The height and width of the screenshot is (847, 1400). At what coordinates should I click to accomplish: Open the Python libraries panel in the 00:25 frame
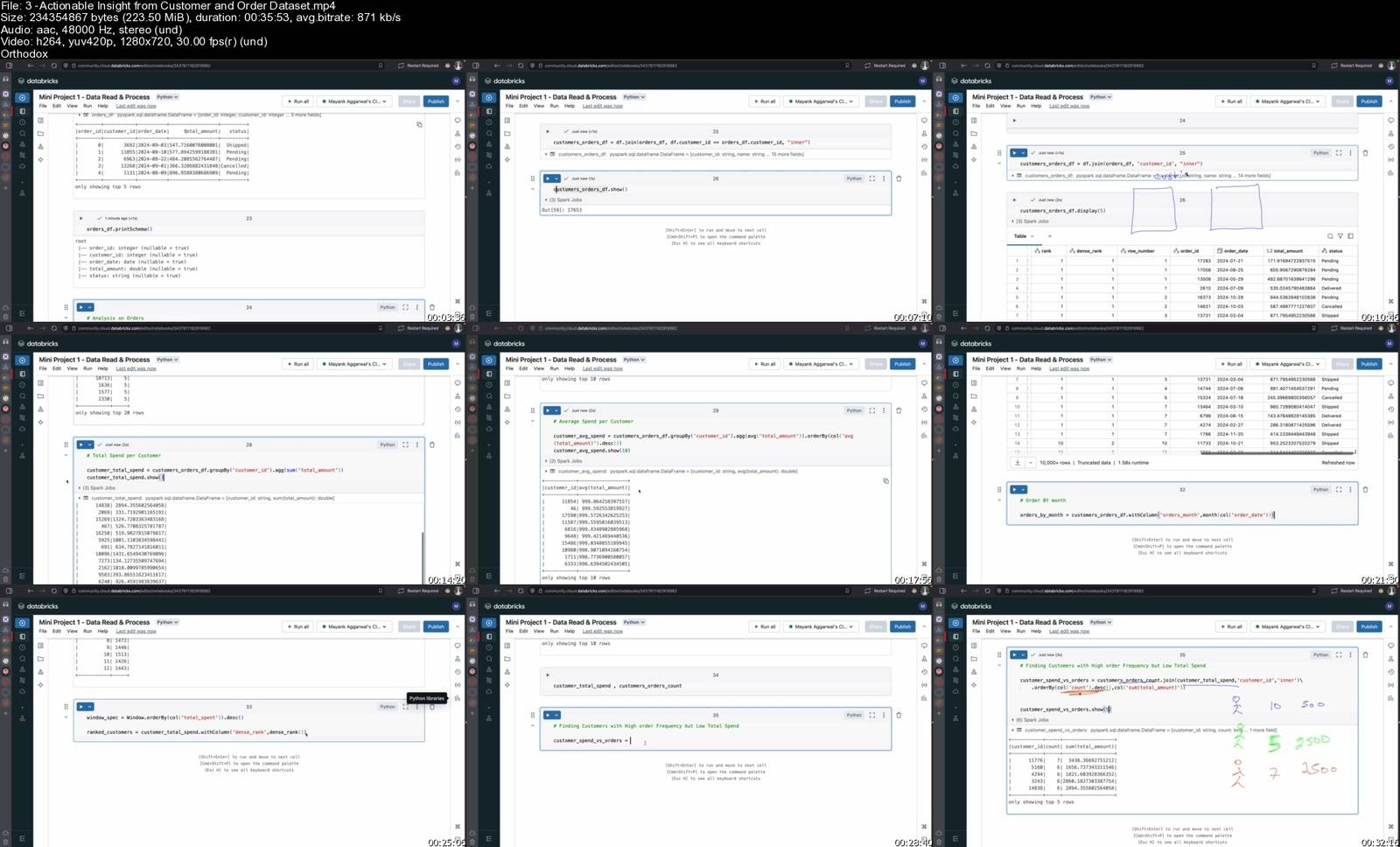click(x=458, y=697)
